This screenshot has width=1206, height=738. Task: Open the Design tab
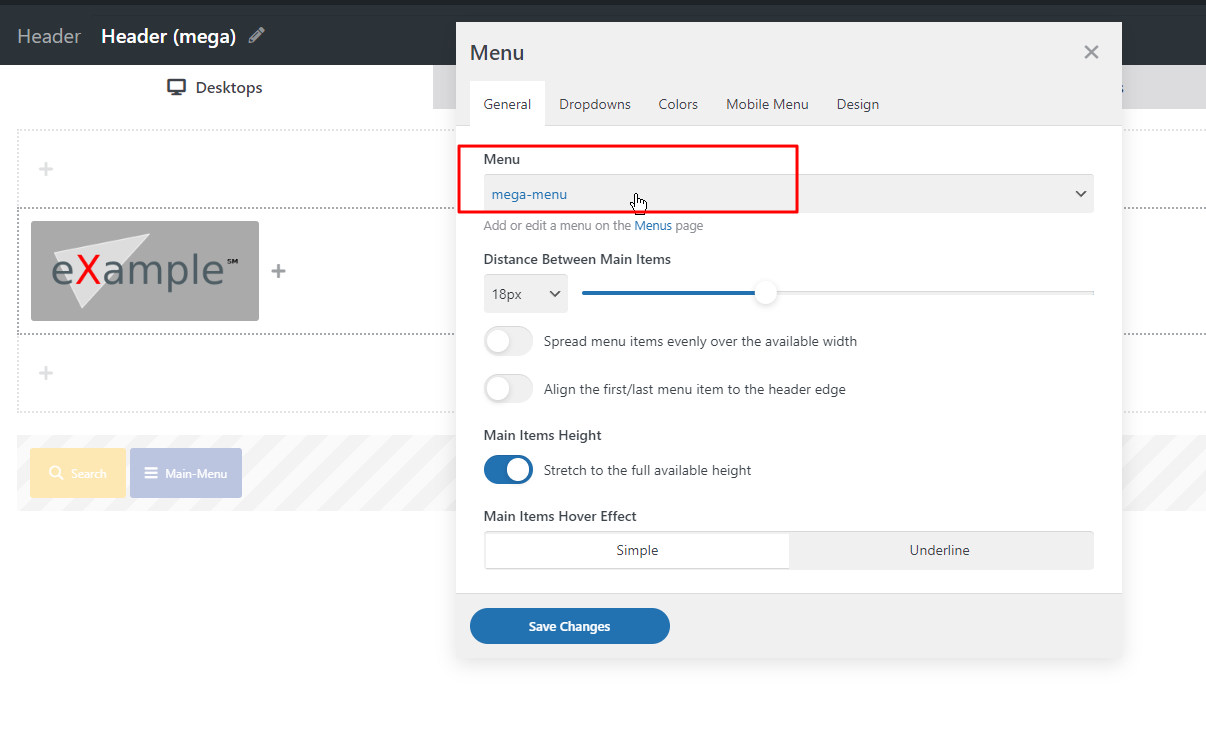pyautogui.click(x=858, y=104)
